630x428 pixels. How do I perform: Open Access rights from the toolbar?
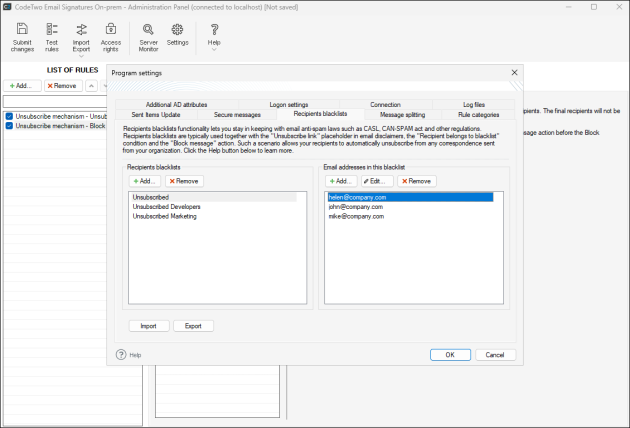tap(110, 37)
